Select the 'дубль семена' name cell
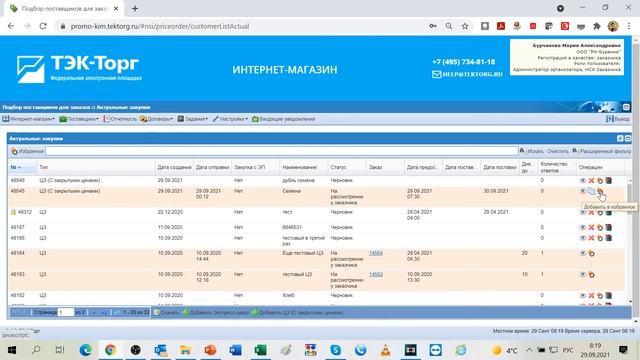640x360 pixels. click(x=298, y=180)
